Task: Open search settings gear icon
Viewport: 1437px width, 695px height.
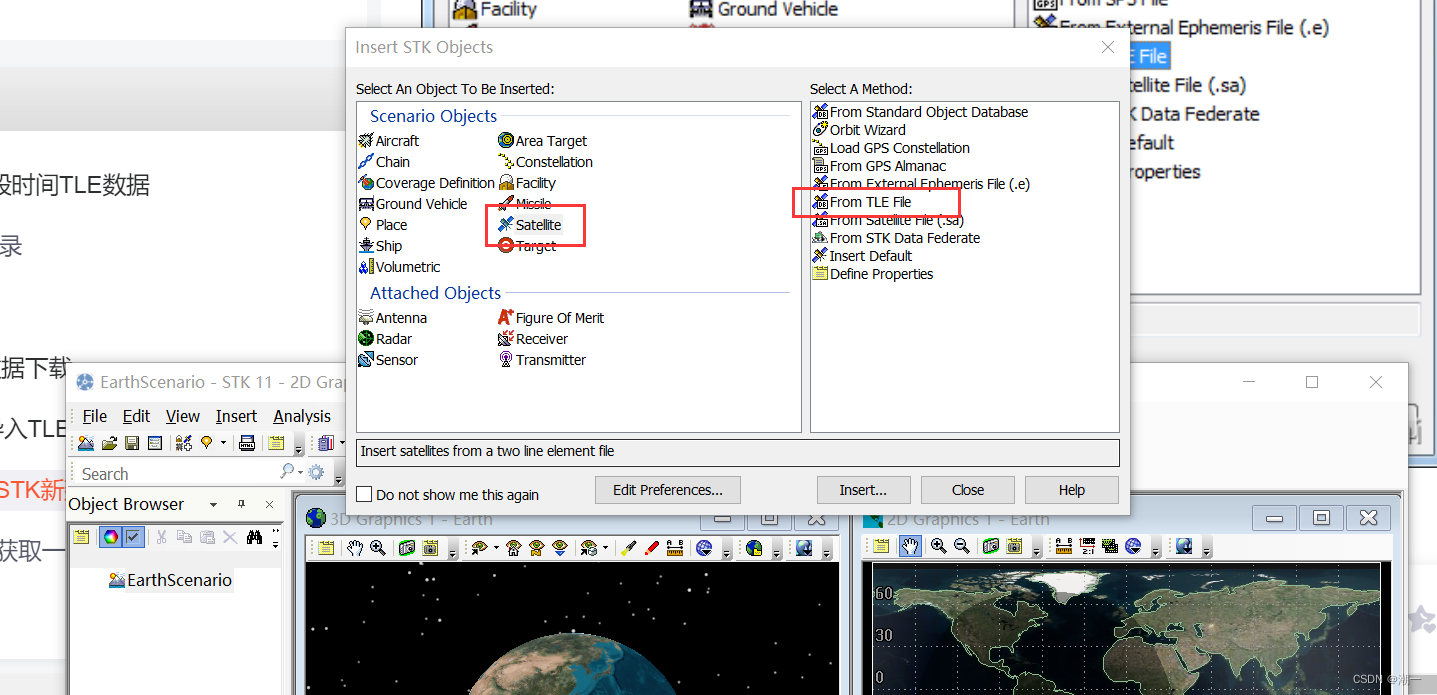Action: point(316,472)
